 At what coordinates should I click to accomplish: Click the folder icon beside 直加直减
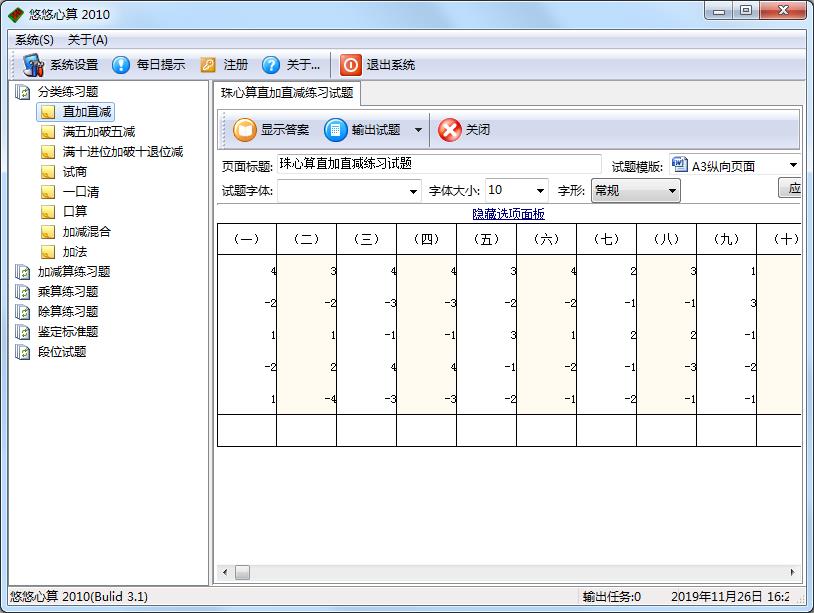tap(48, 112)
